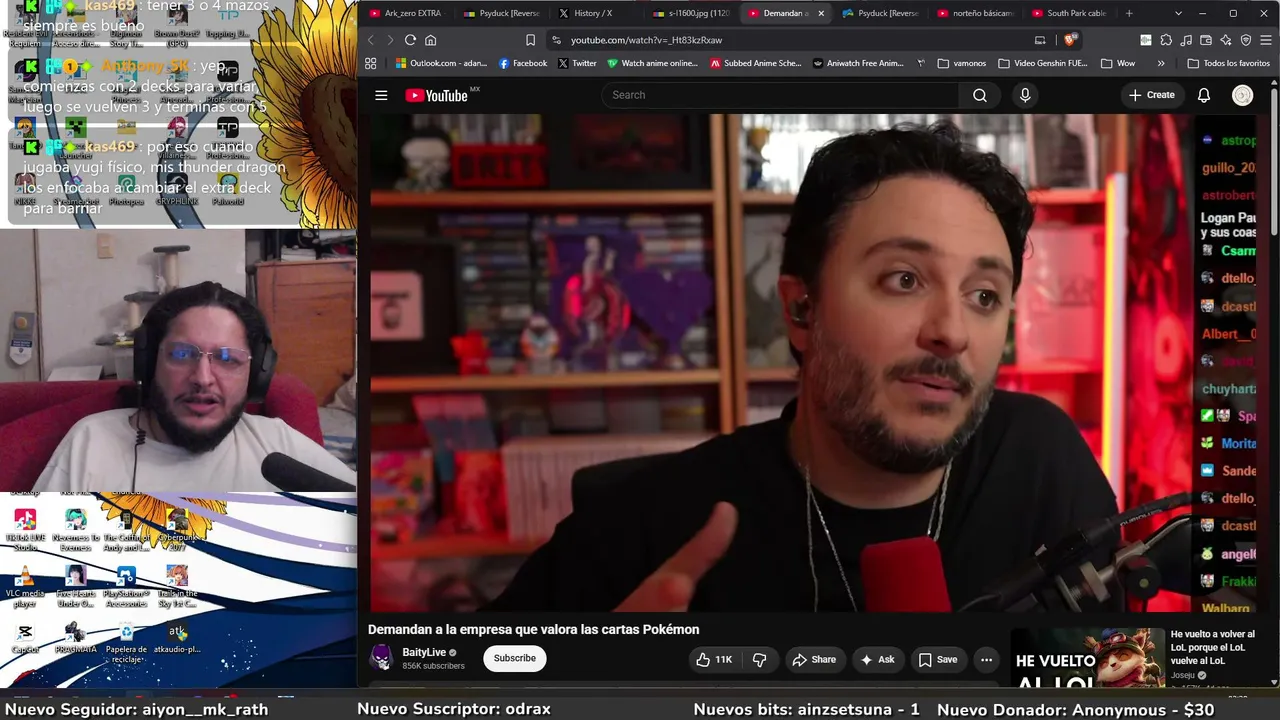Reload the page in the browser
The height and width of the screenshot is (720, 1280).
[x=410, y=40]
